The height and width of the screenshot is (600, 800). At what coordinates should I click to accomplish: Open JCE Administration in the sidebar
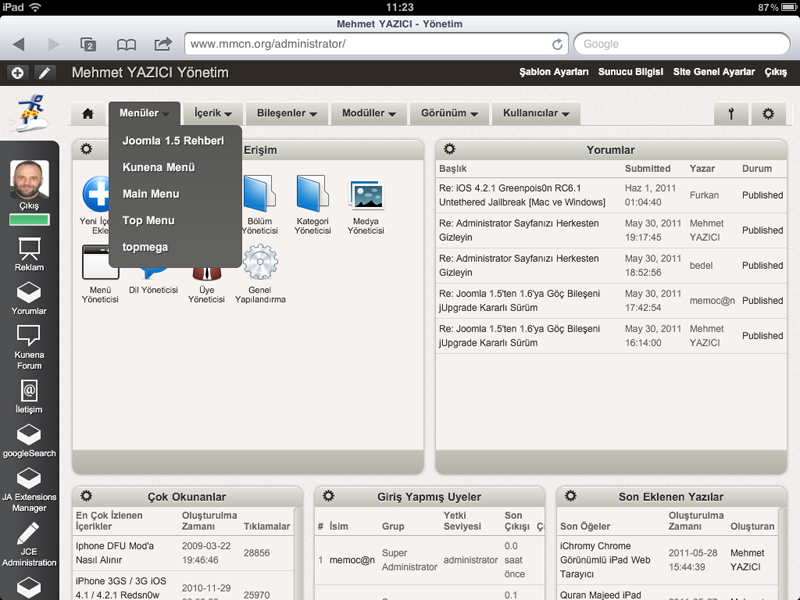tap(29, 544)
